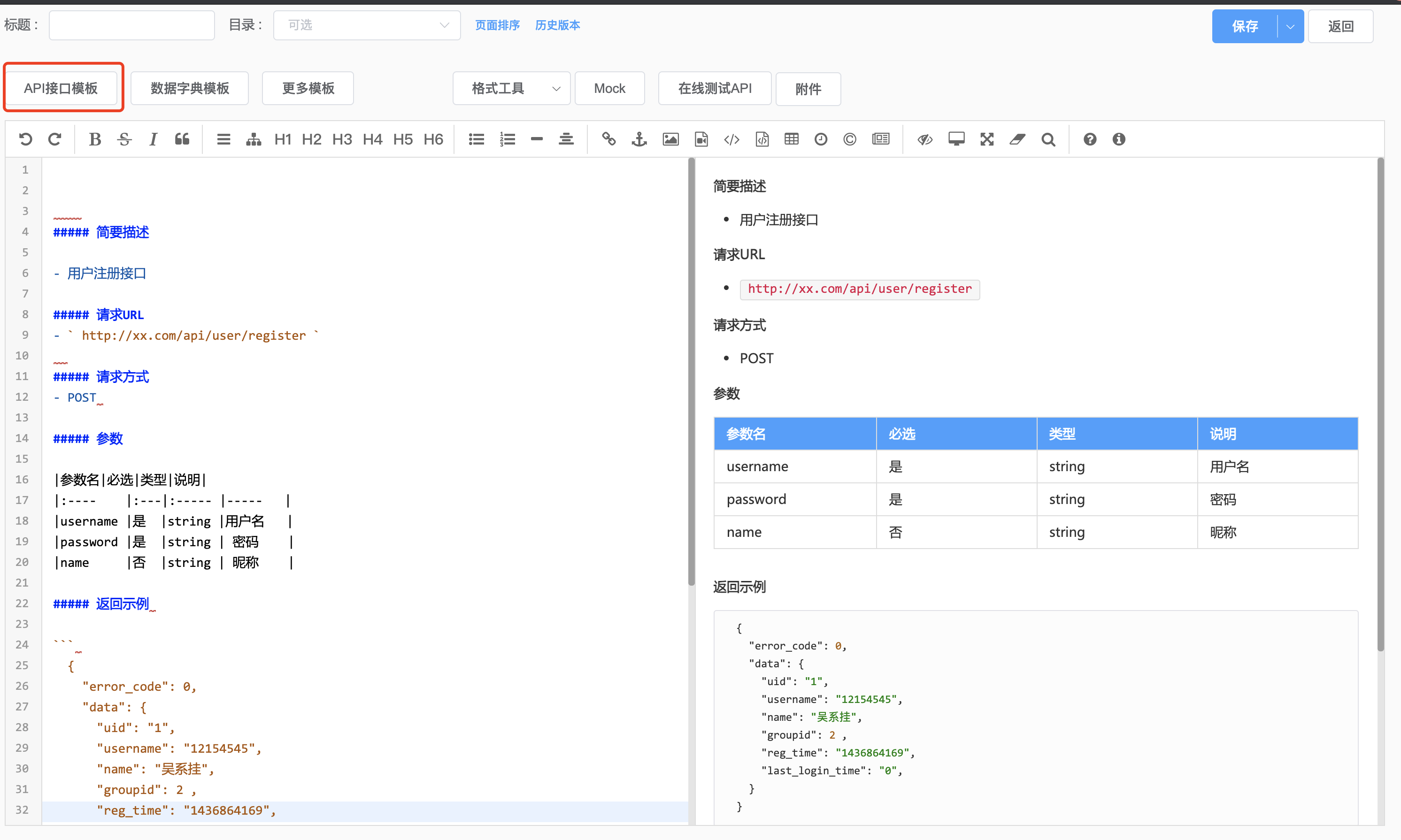
Task: Select the 数据字典模板 template tab
Action: click(190, 88)
